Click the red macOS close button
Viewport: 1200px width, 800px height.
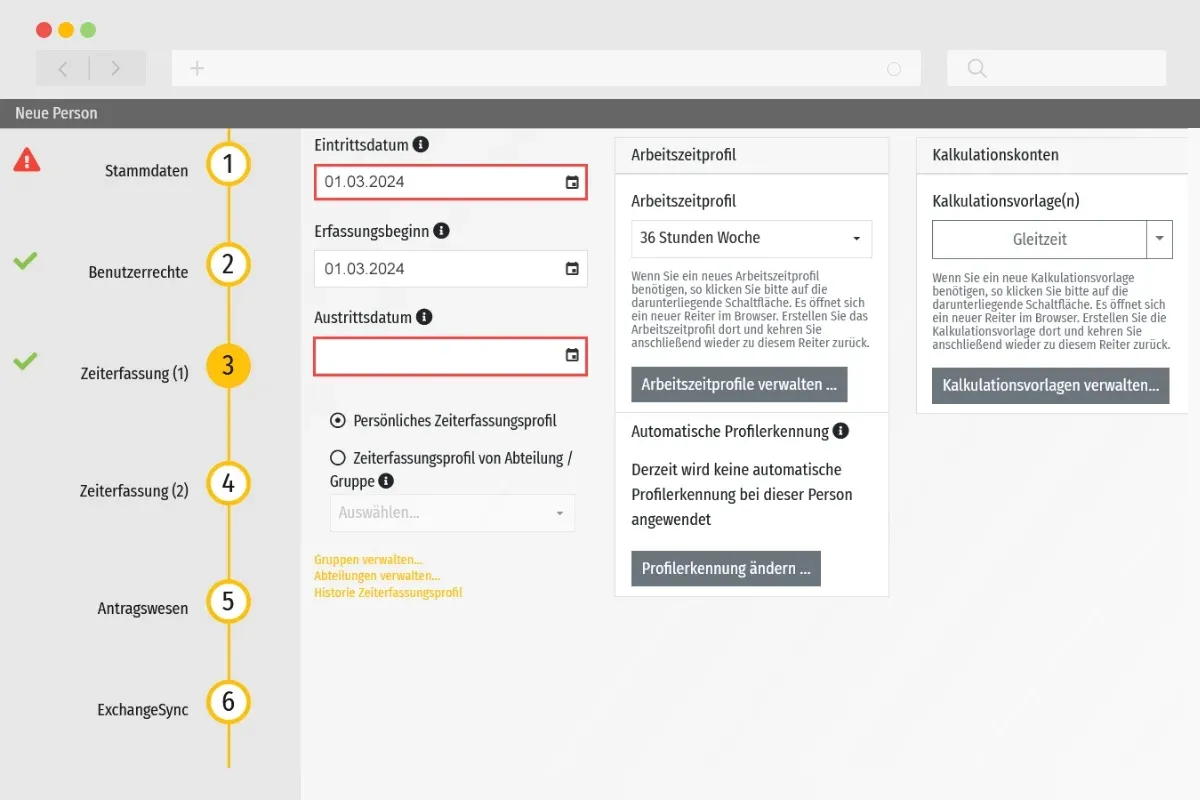(44, 30)
